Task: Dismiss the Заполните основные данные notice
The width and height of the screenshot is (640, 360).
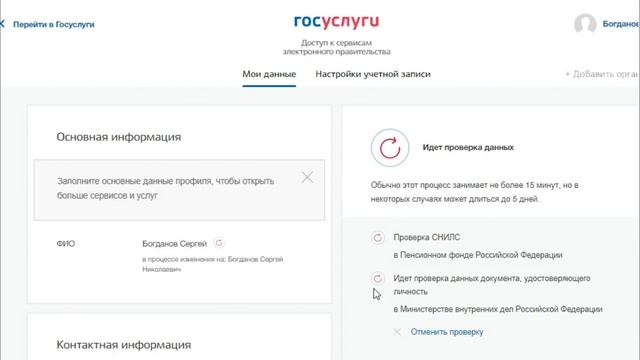Action: 307,178
